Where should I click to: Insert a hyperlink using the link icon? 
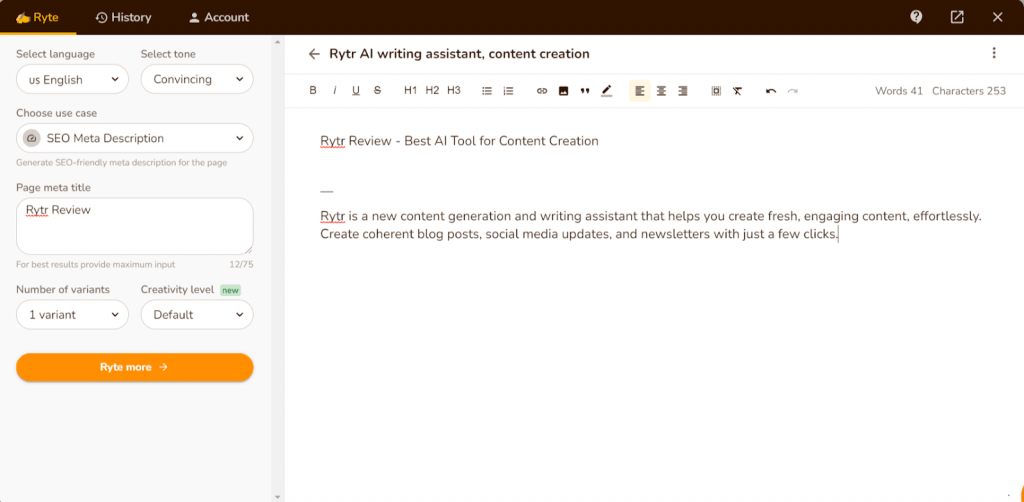click(542, 91)
